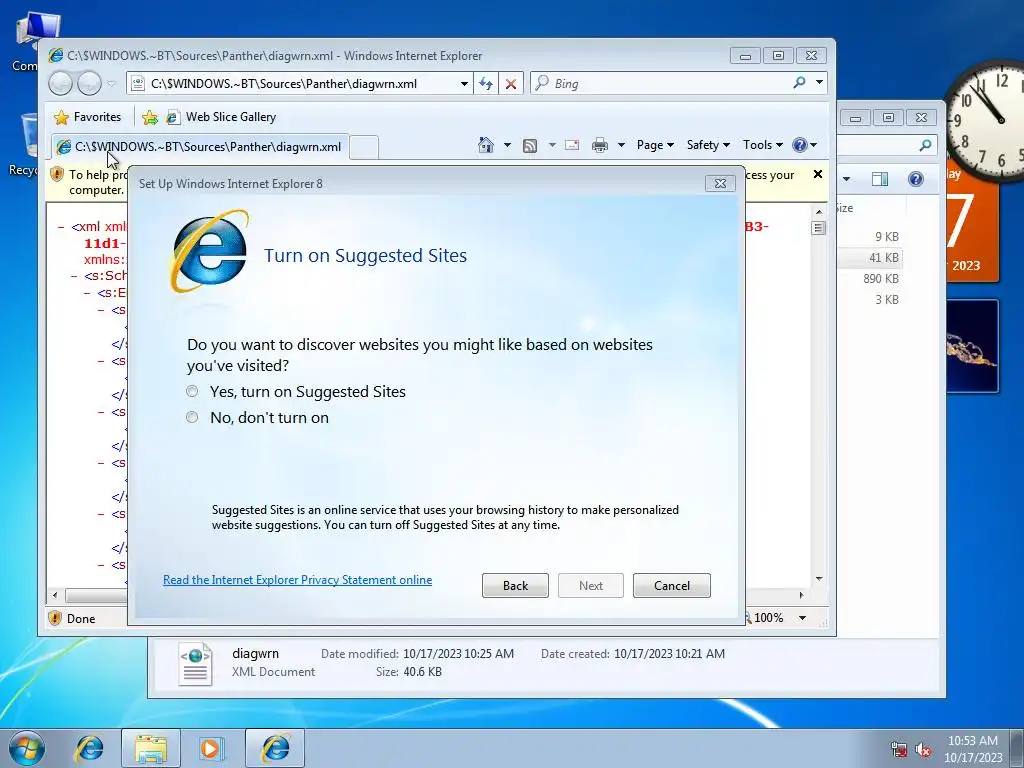Collapse the top xml node minus sign
The width and height of the screenshot is (1024, 768).
point(61,227)
